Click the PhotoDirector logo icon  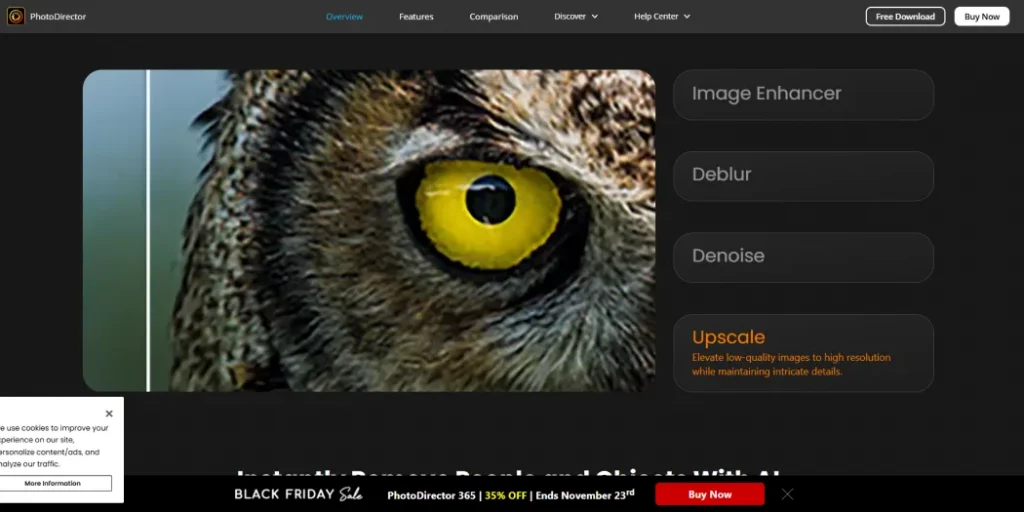[16, 16]
